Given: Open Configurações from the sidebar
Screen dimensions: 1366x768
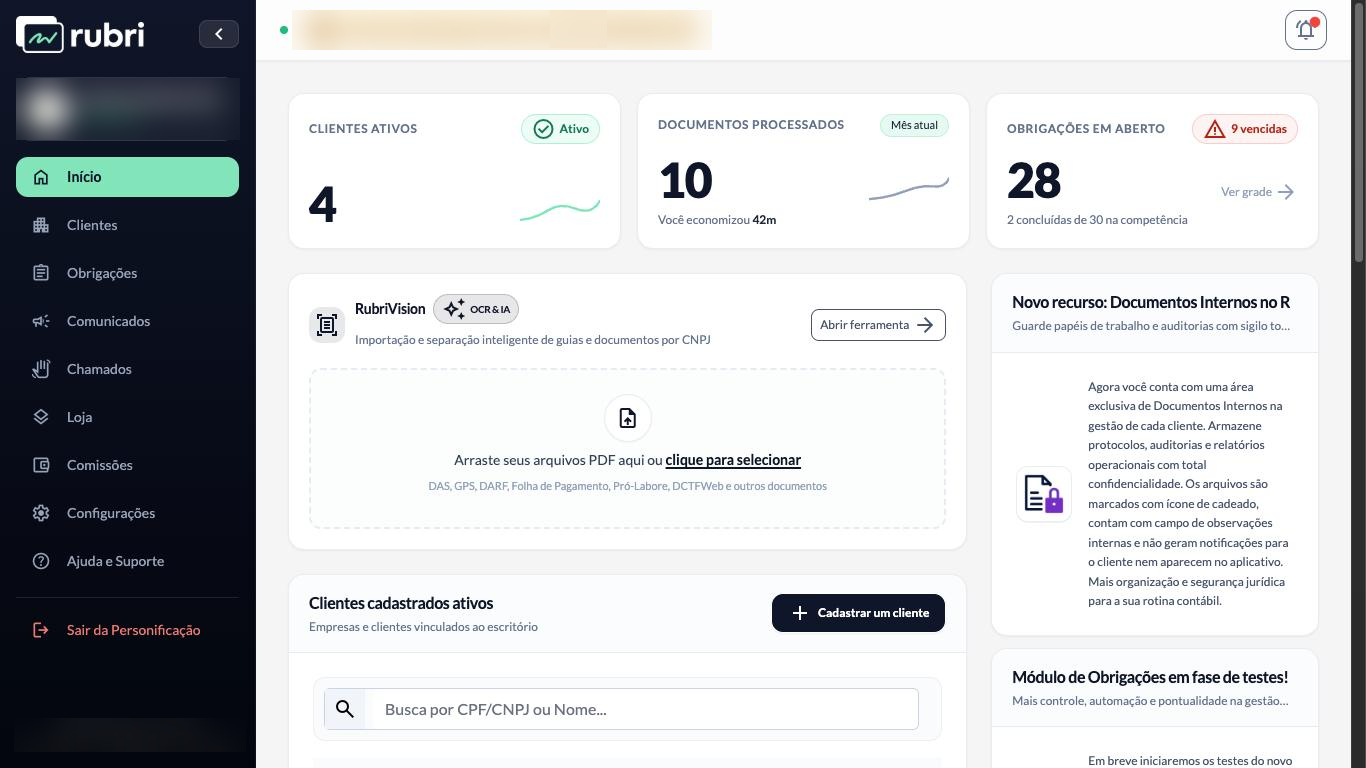Looking at the screenshot, I should pyautogui.click(x=127, y=513).
